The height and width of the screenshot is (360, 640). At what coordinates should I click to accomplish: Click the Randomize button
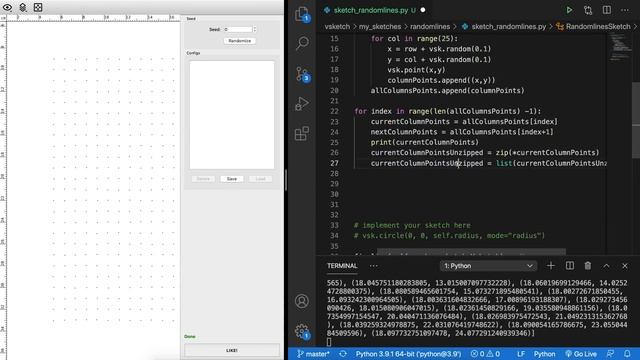(240, 41)
